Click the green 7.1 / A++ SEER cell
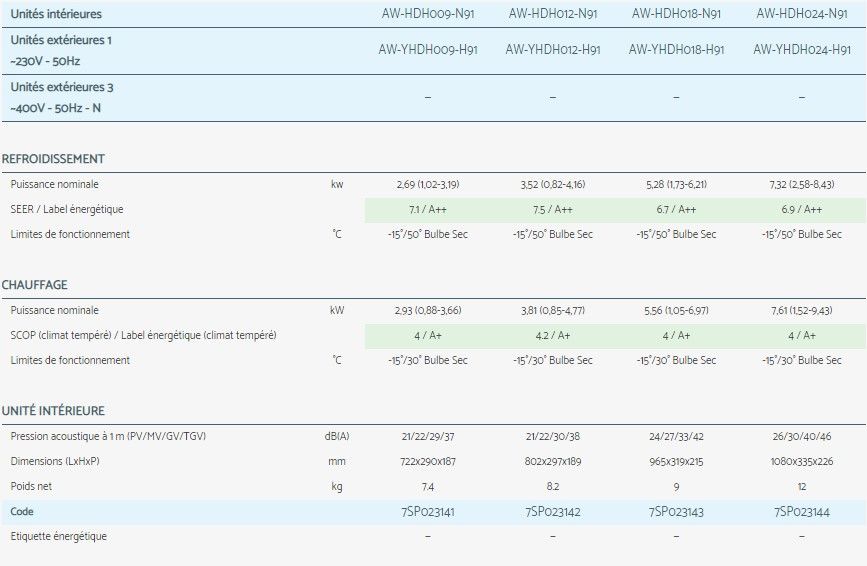This screenshot has width=867, height=566. click(427, 210)
